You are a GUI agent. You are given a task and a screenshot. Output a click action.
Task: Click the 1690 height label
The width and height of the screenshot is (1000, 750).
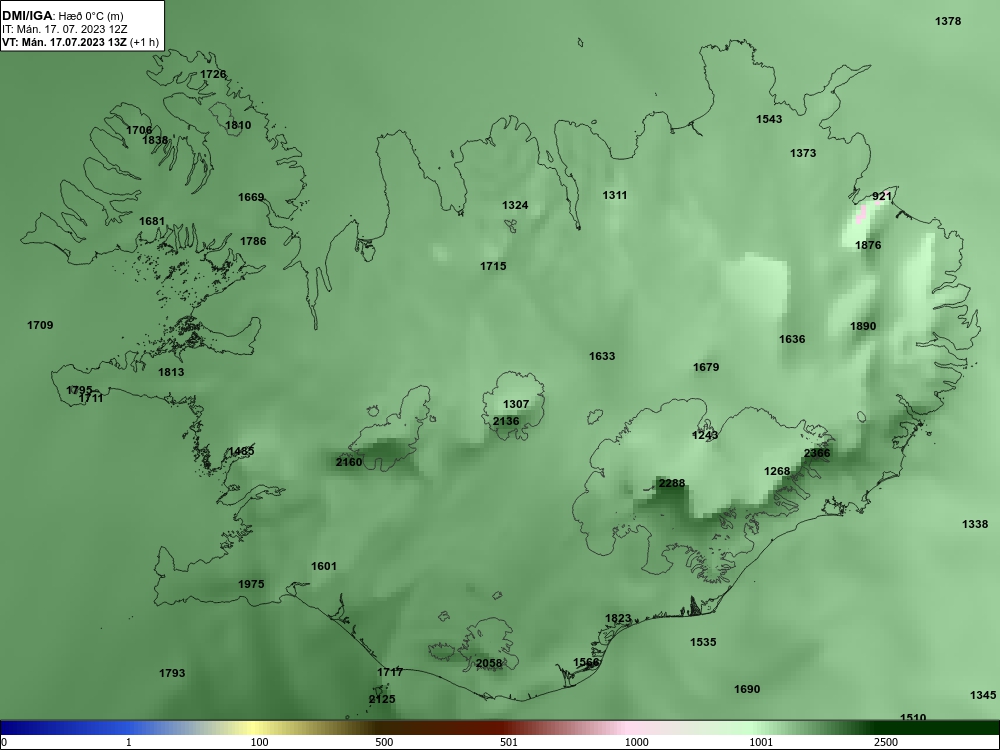(x=747, y=689)
